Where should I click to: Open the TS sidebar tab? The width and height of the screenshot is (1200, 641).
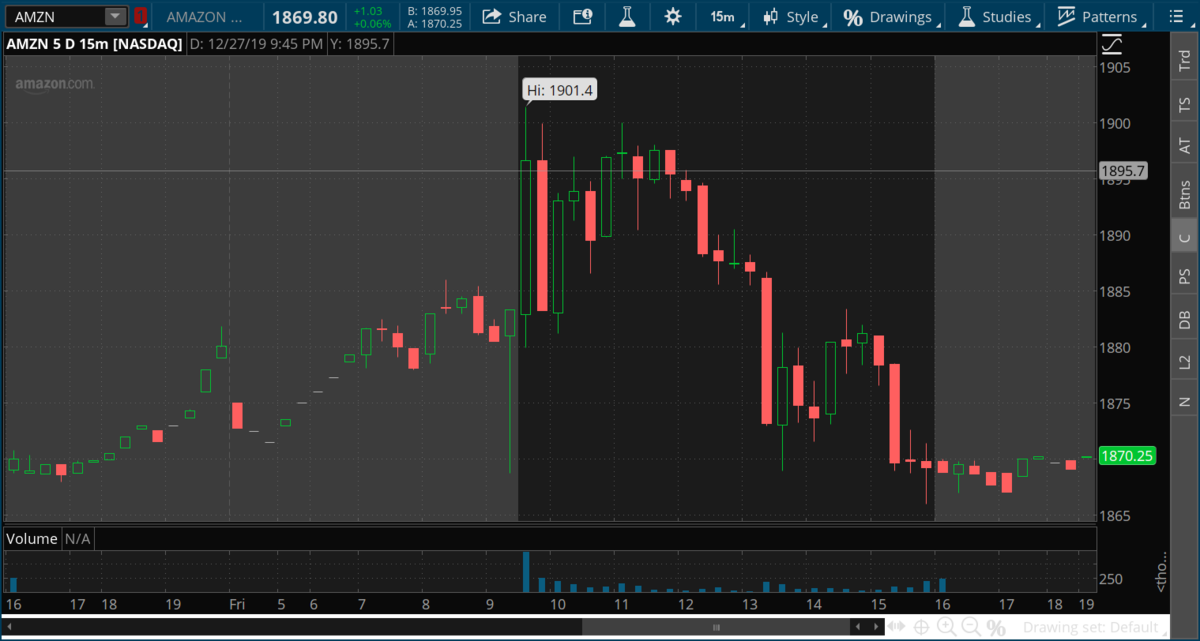pyautogui.click(x=1185, y=104)
